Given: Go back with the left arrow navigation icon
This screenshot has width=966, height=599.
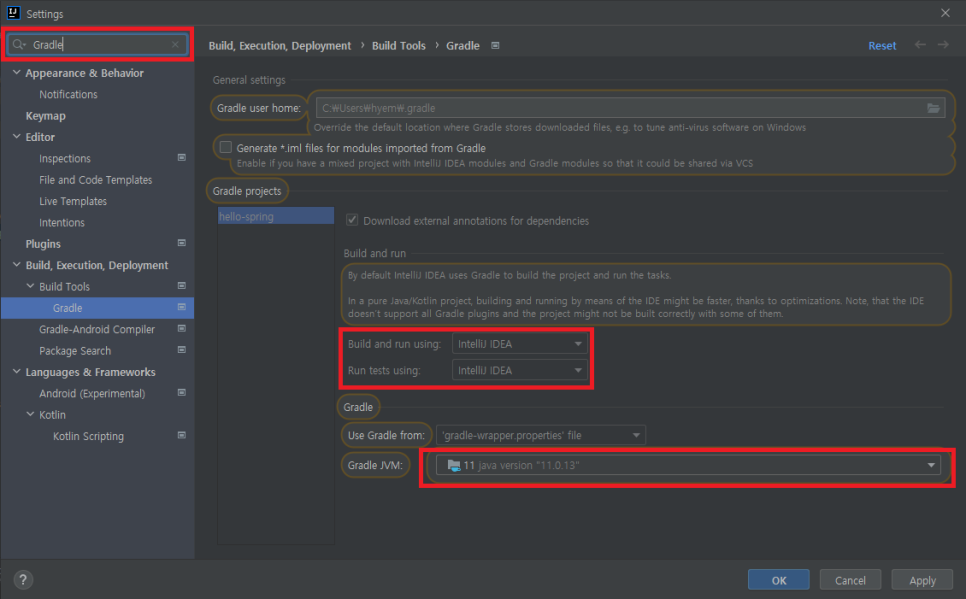Looking at the screenshot, I should 920,45.
